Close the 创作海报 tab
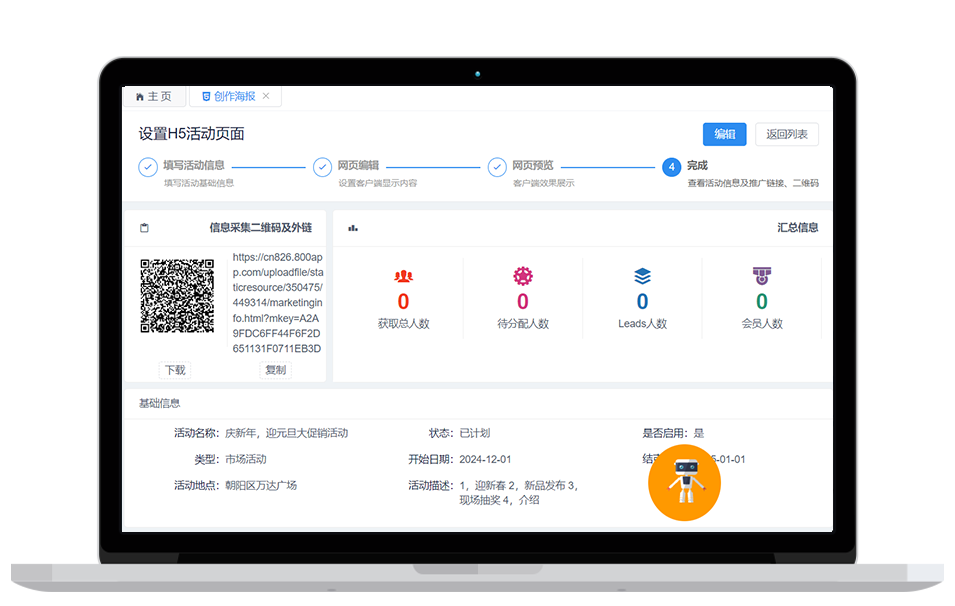This screenshot has height=606, width=955. [x=266, y=97]
